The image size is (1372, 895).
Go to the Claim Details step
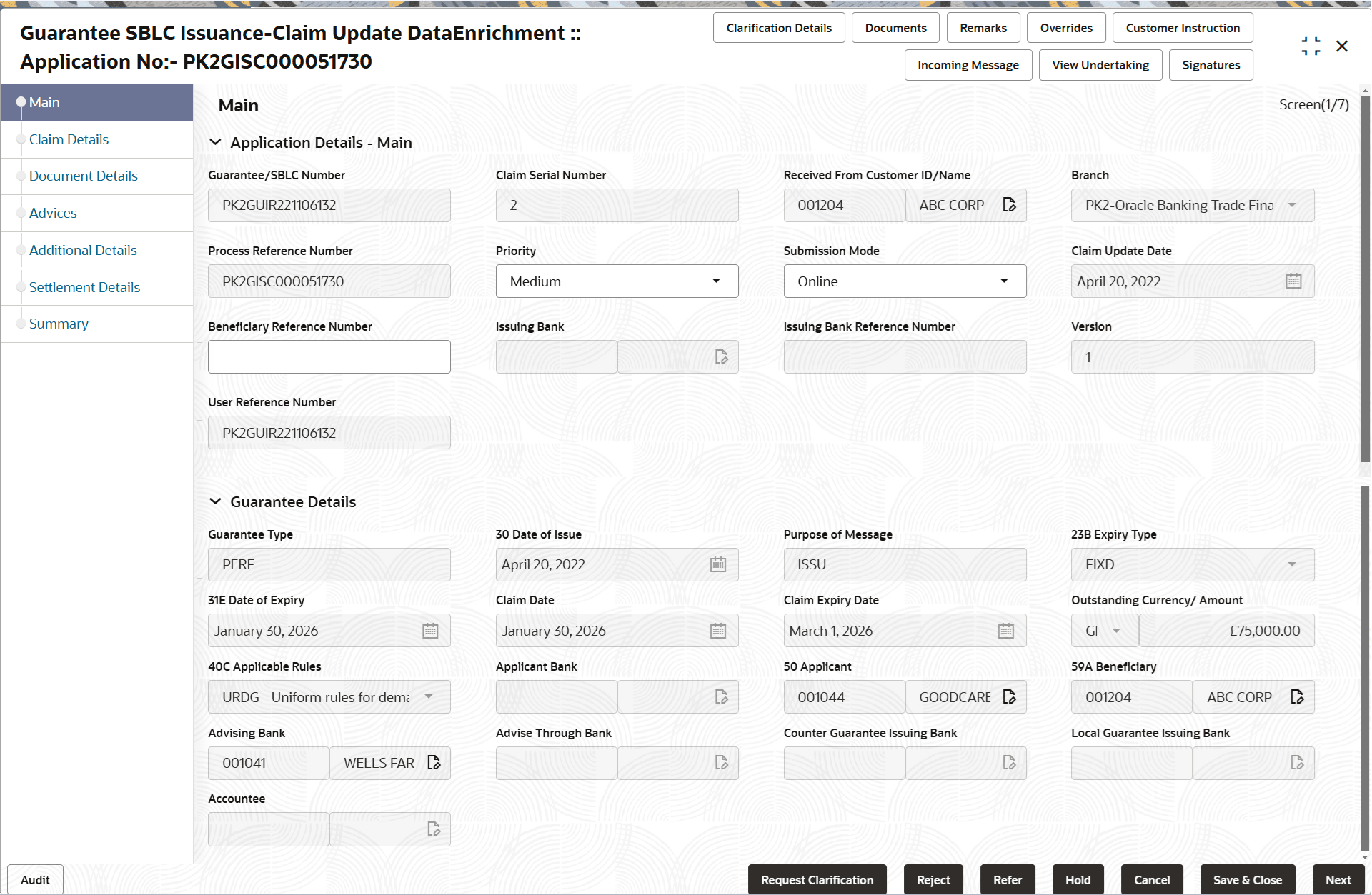pos(69,140)
